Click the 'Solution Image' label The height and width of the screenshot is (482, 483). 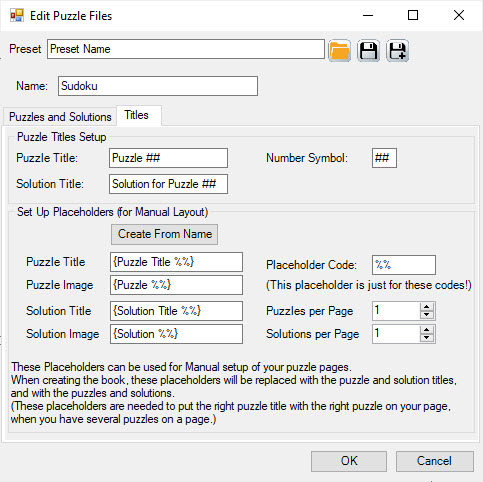pyautogui.click(x=63, y=334)
